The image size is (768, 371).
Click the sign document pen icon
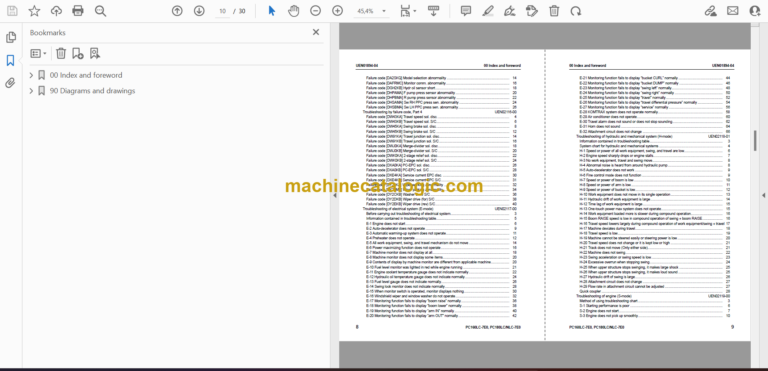tap(510, 11)
